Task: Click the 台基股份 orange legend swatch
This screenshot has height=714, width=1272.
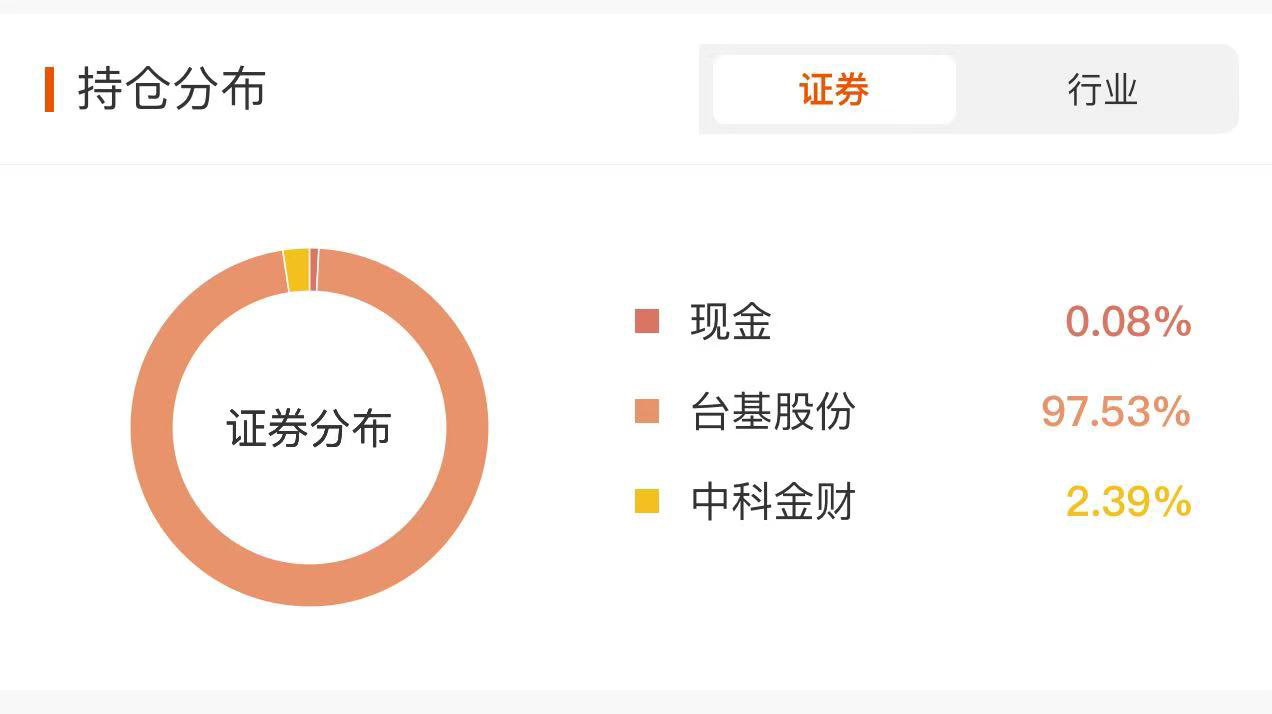Action: pyautogui.click(x=647, y=411)
